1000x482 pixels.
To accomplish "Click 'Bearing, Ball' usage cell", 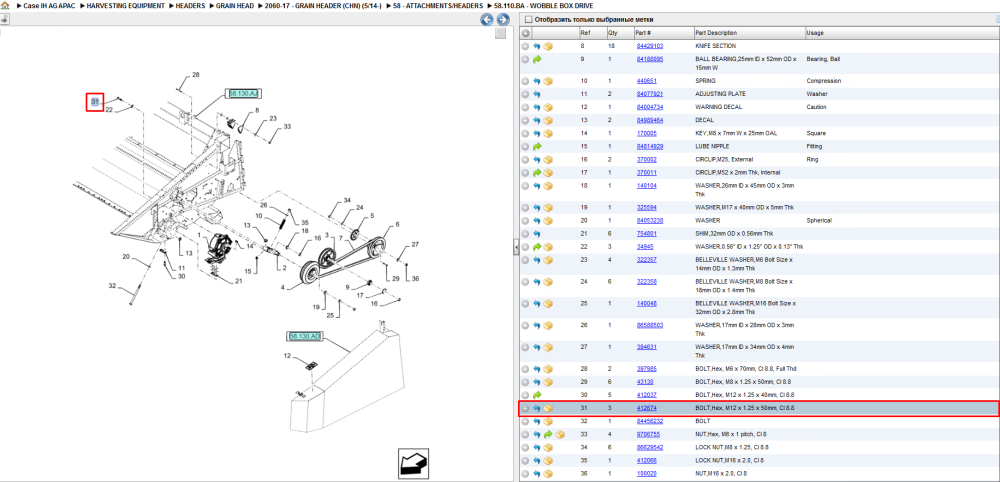I will point(823,59).
